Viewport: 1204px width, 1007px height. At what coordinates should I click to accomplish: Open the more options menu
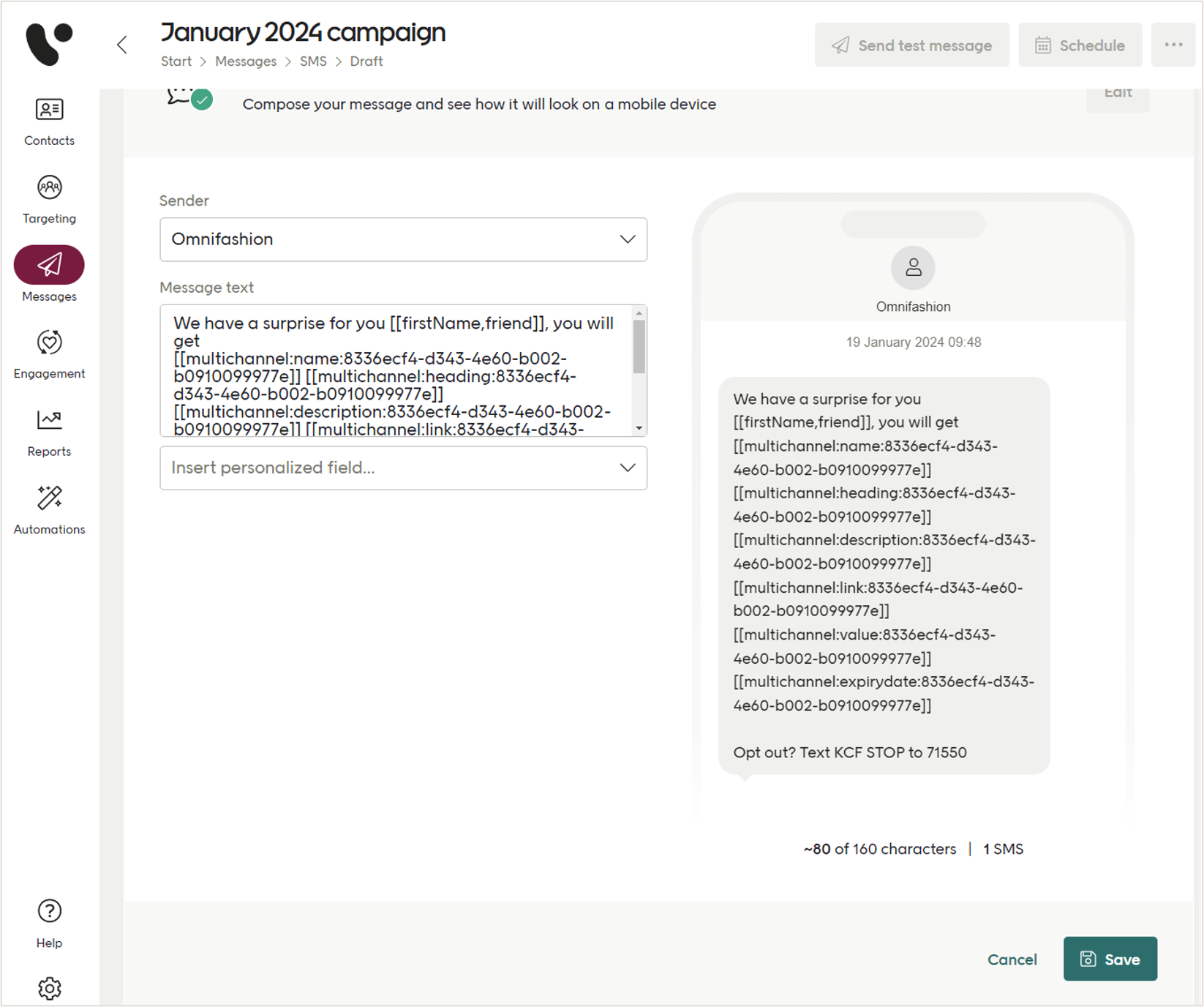coord(1173,45)
